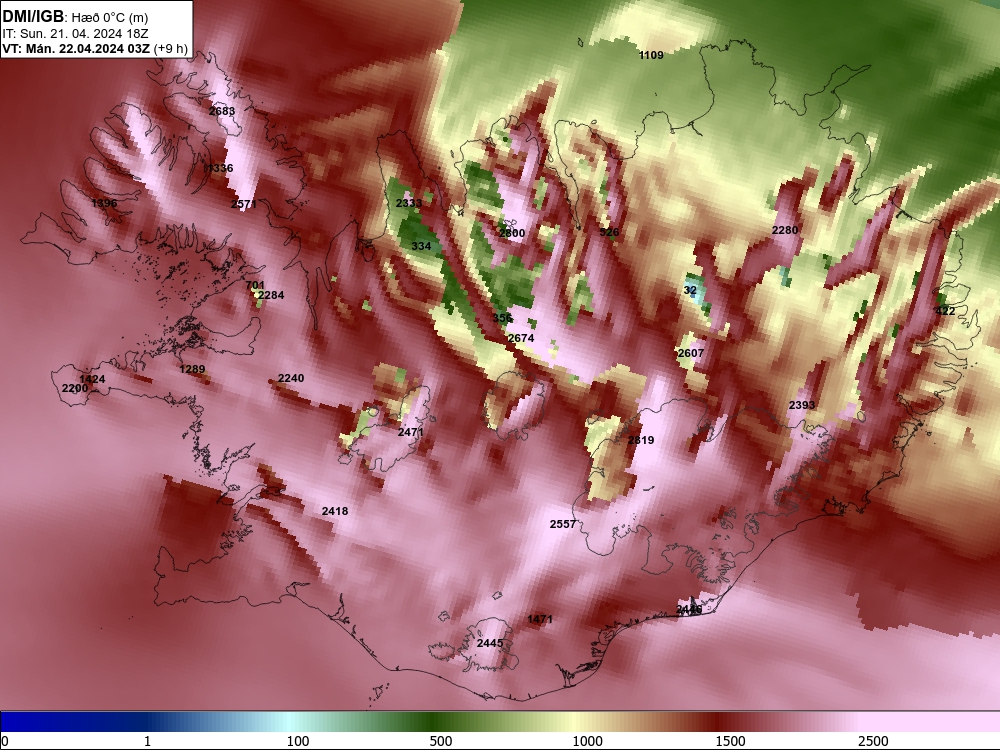Click the colorbar label 100

[298, 741]
